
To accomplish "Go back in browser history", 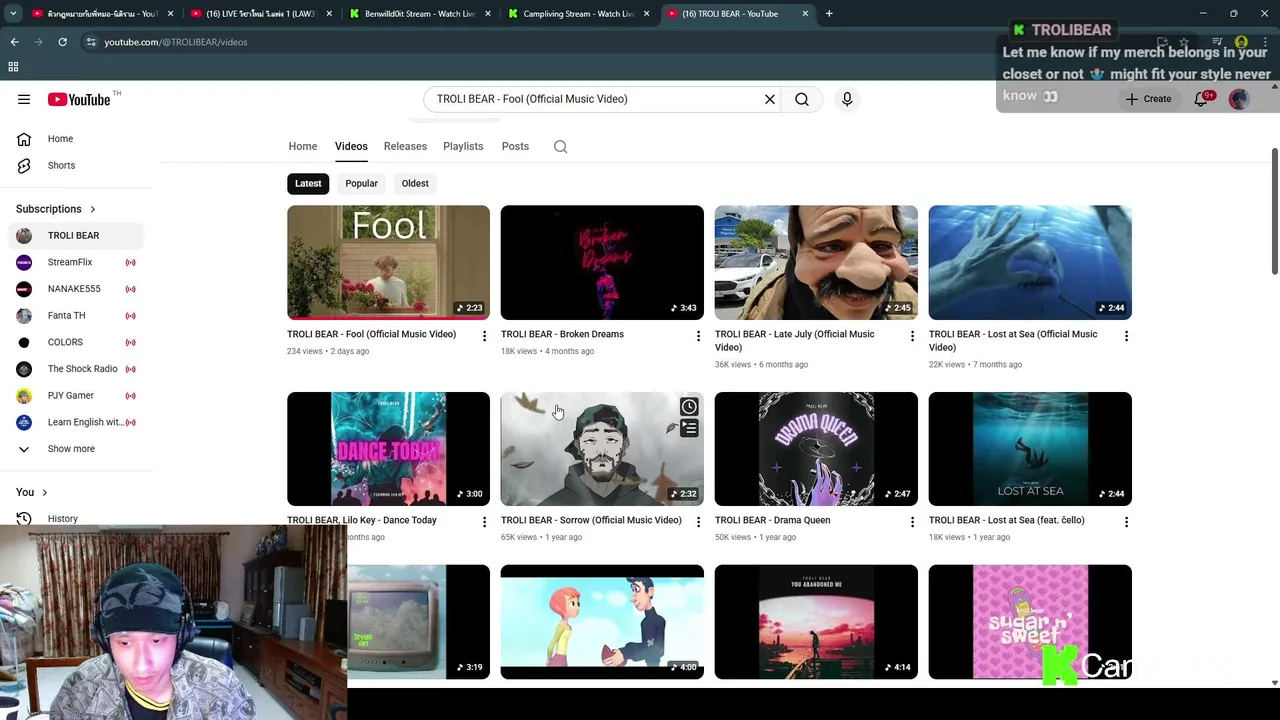I will coord(14,42).
